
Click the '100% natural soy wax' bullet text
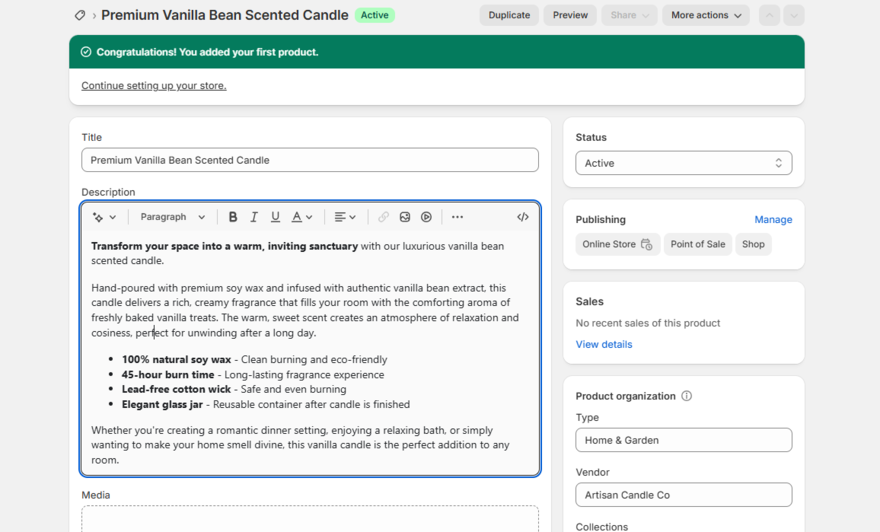(176, 360)
